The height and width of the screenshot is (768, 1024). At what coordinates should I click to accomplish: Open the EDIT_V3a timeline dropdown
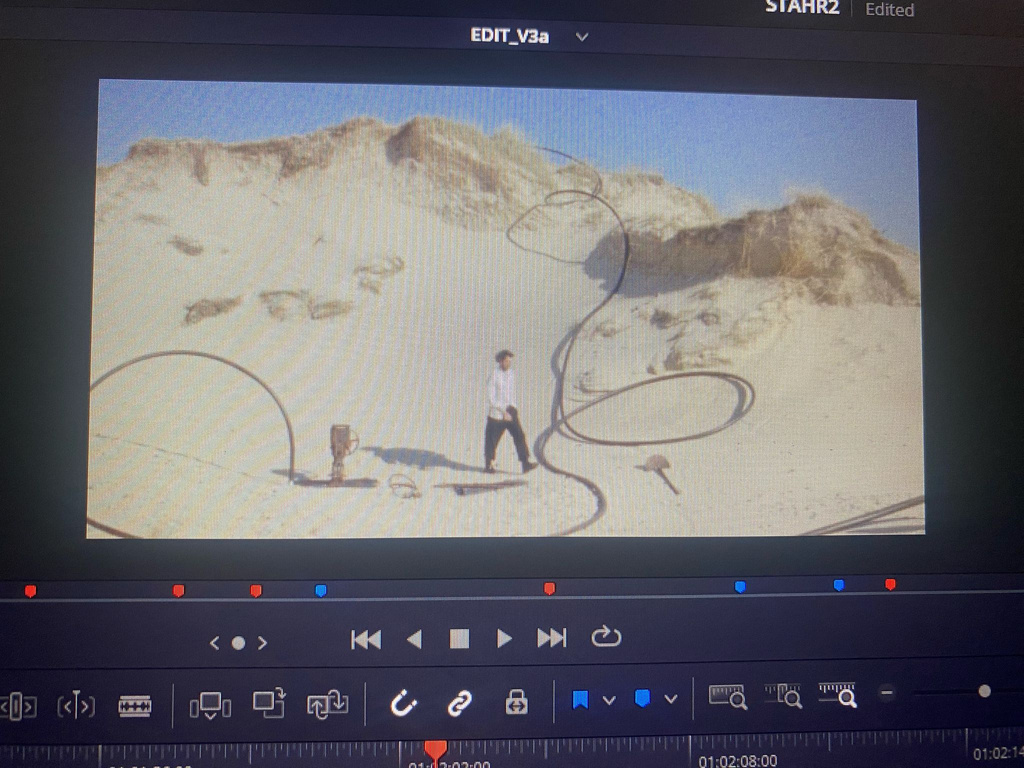point(582,37)
